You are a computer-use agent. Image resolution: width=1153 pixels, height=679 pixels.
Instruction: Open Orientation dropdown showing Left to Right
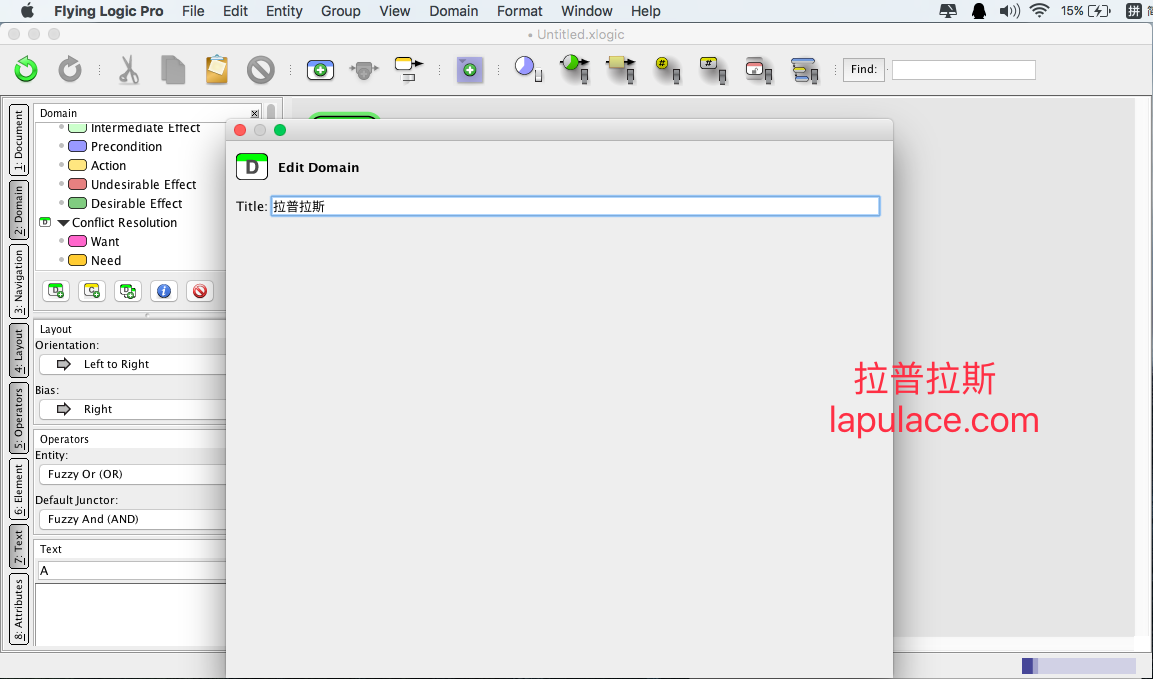pos(132,364)
